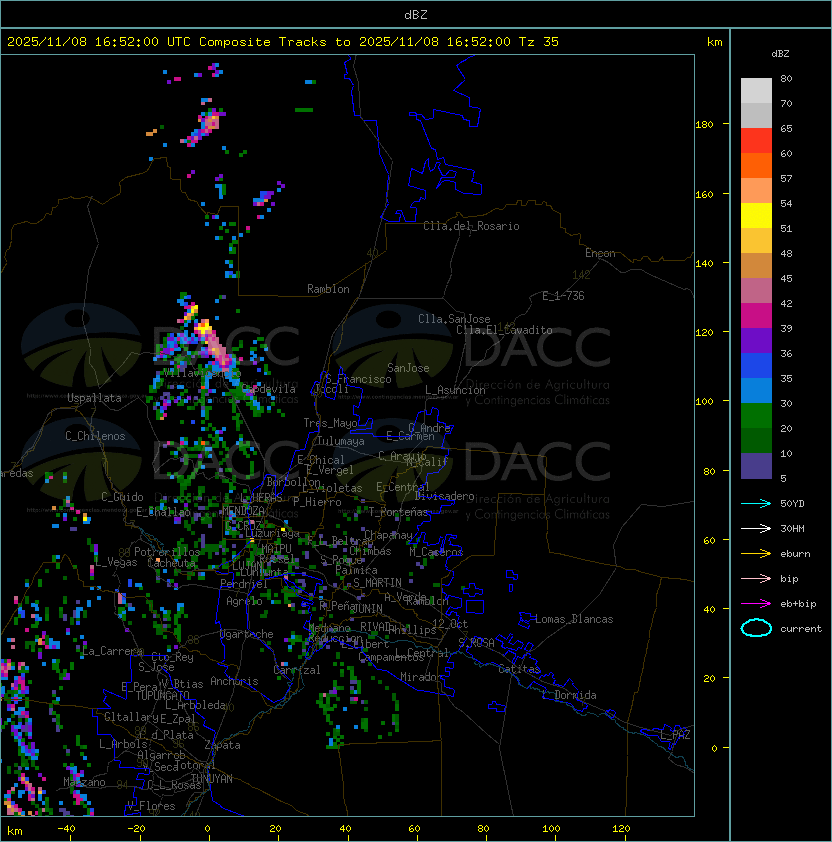Image resolution: width=832 pixels, height=842 pixels.
Task: Click the TUNUYAN map label
Action: point(212,779)
